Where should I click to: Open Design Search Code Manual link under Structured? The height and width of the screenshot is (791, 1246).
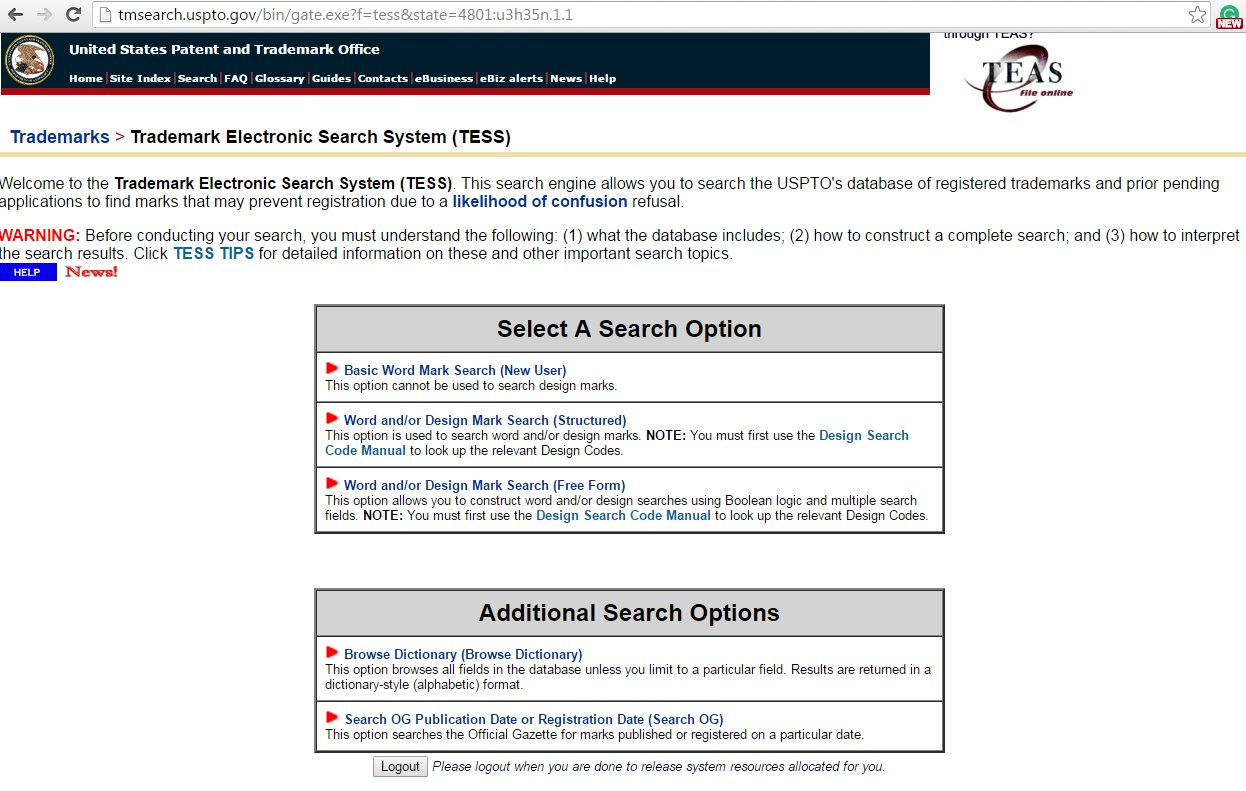click(x=617, y=443)
